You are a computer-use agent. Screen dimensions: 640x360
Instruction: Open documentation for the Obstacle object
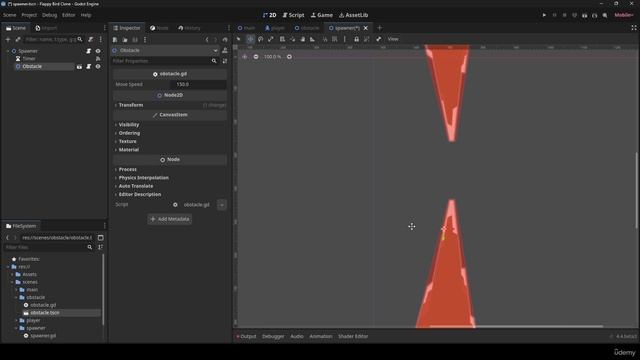point(225,51)
